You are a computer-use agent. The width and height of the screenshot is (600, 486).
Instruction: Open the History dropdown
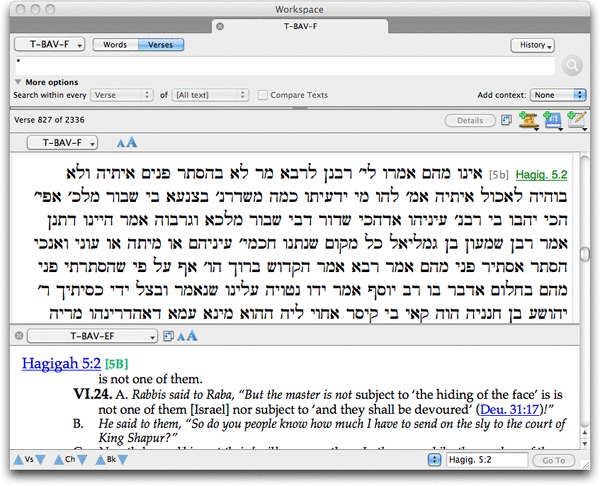[533, 45]
